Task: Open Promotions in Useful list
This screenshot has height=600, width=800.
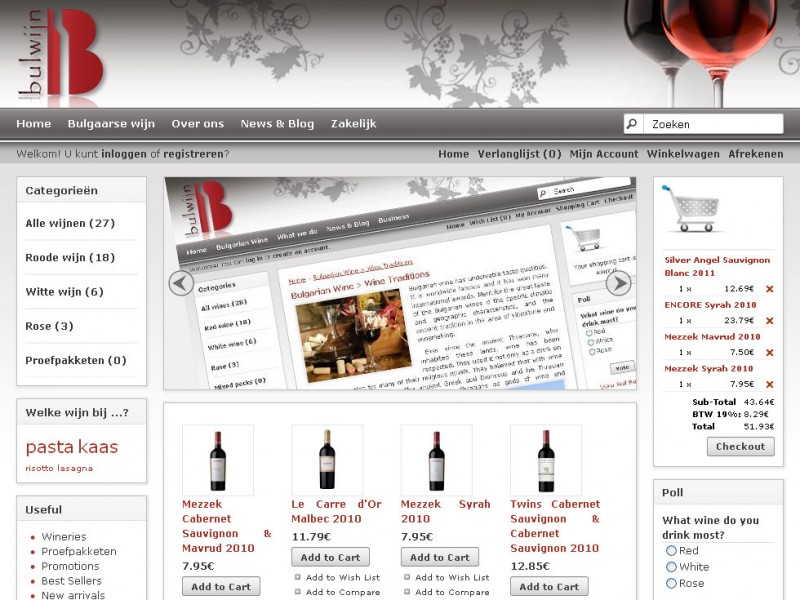Action: (x=70, y=566)
